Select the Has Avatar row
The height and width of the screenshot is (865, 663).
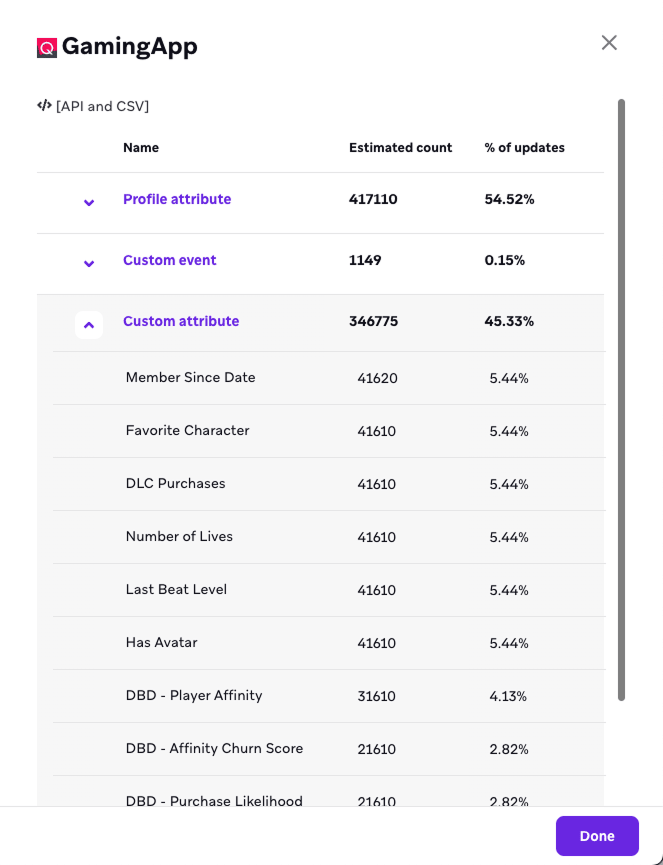[329, 643]
